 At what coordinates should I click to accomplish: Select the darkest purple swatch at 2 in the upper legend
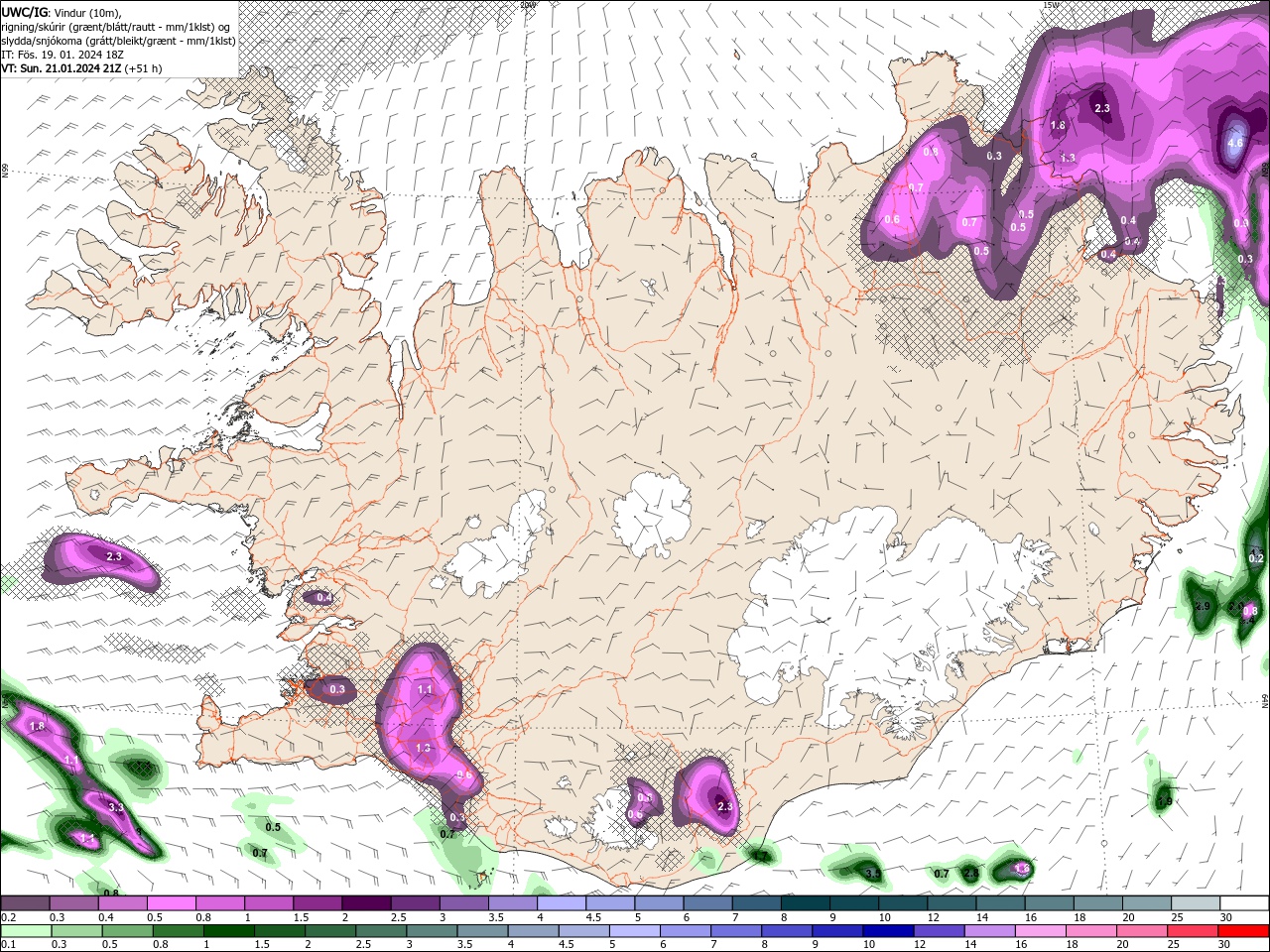(366, 902)
